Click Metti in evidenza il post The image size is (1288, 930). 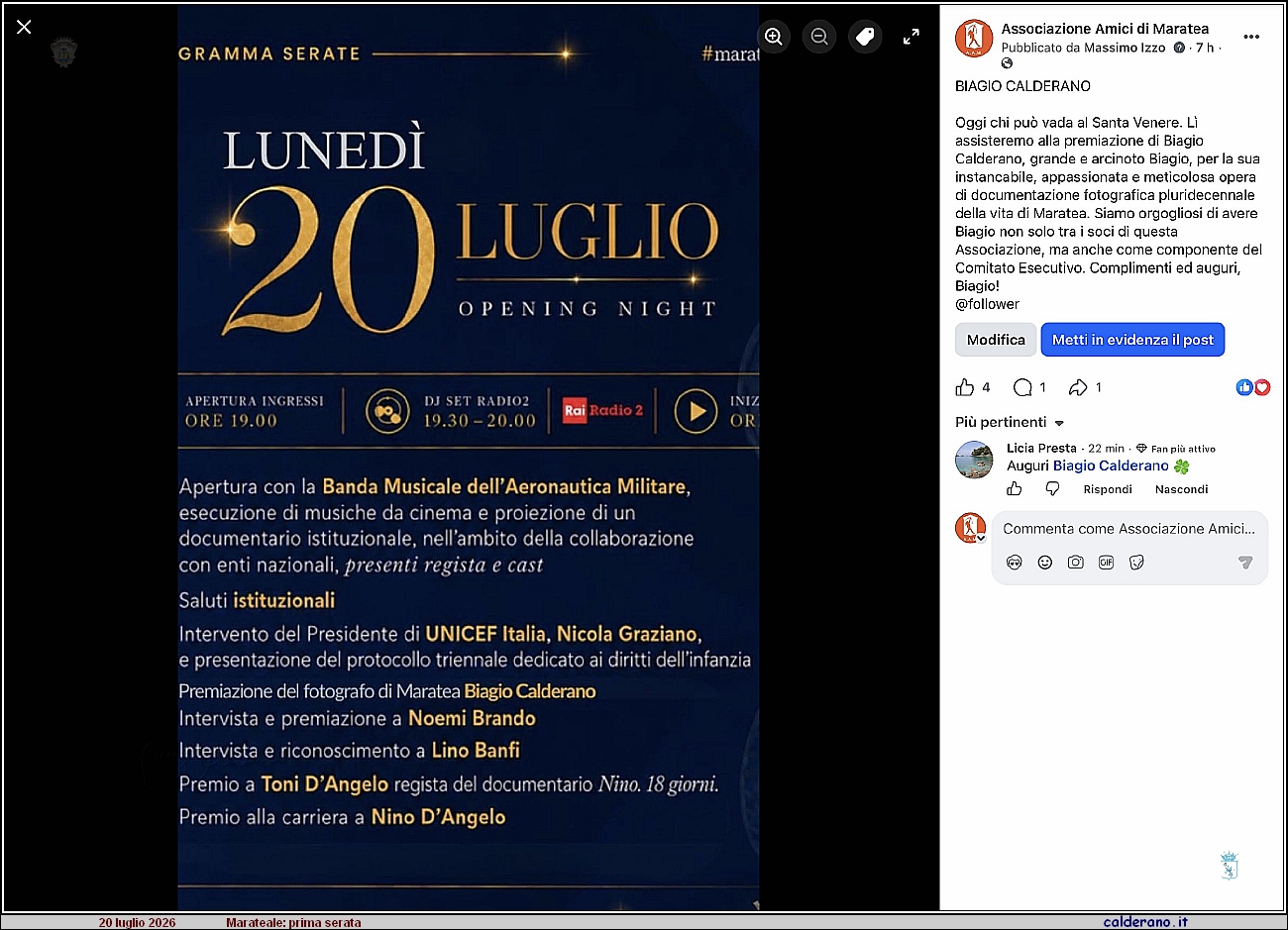[1132, 340]
